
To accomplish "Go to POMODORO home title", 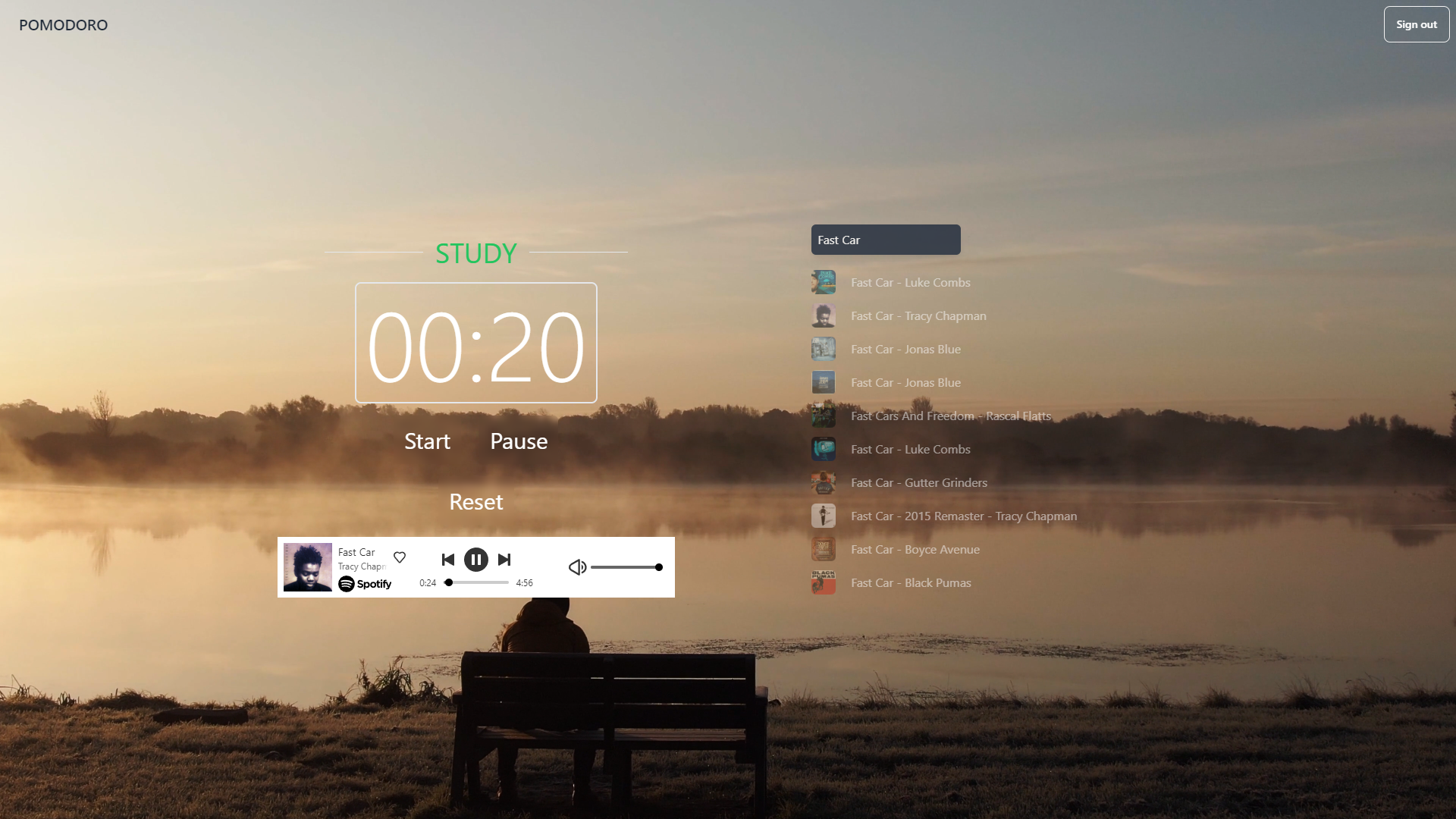I will pyautogui.click(x=63, y=25).
